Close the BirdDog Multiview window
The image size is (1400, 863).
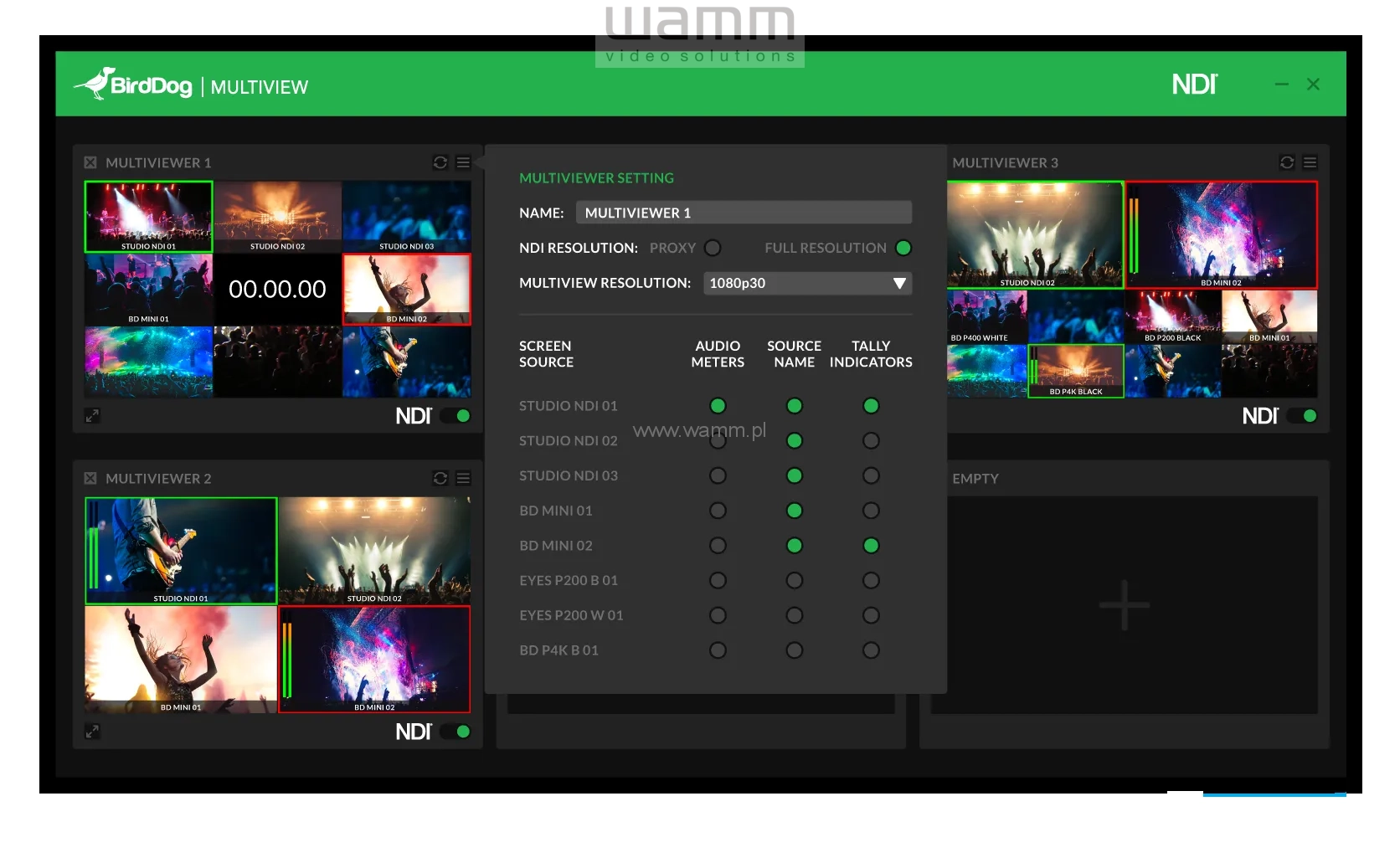1313,85
